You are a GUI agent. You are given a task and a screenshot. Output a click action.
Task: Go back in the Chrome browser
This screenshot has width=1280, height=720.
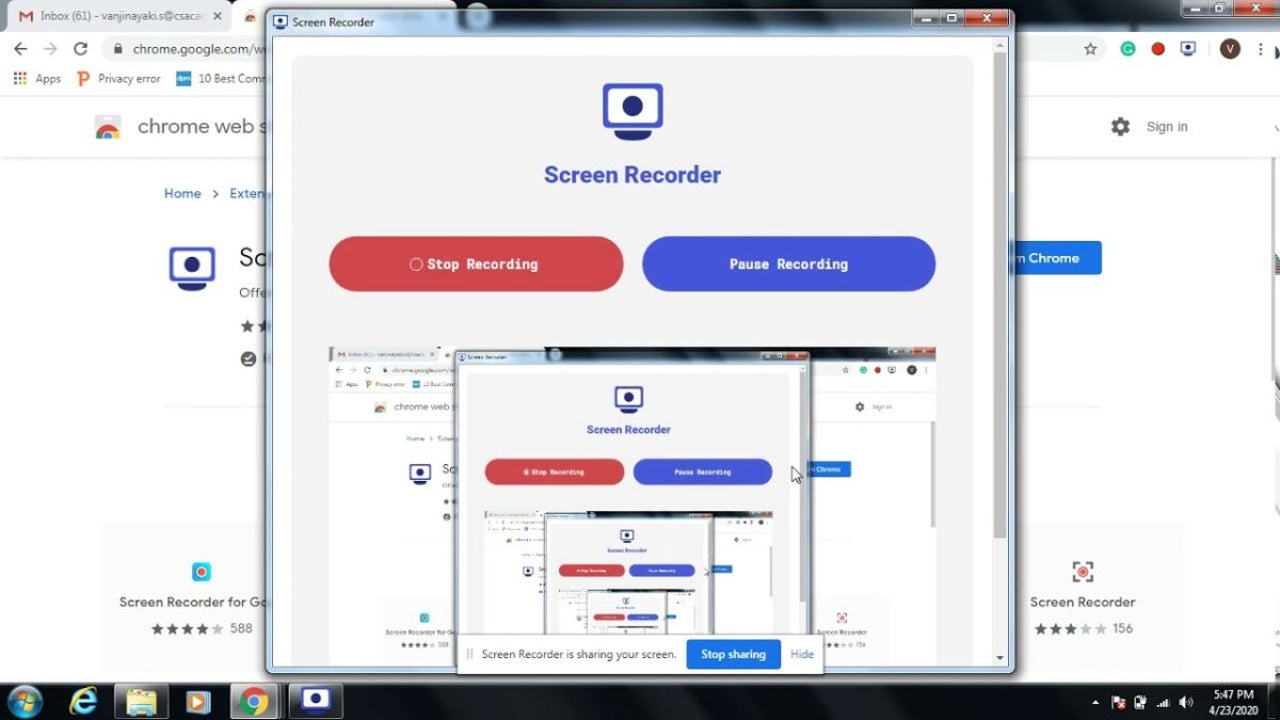click(20, 48)
